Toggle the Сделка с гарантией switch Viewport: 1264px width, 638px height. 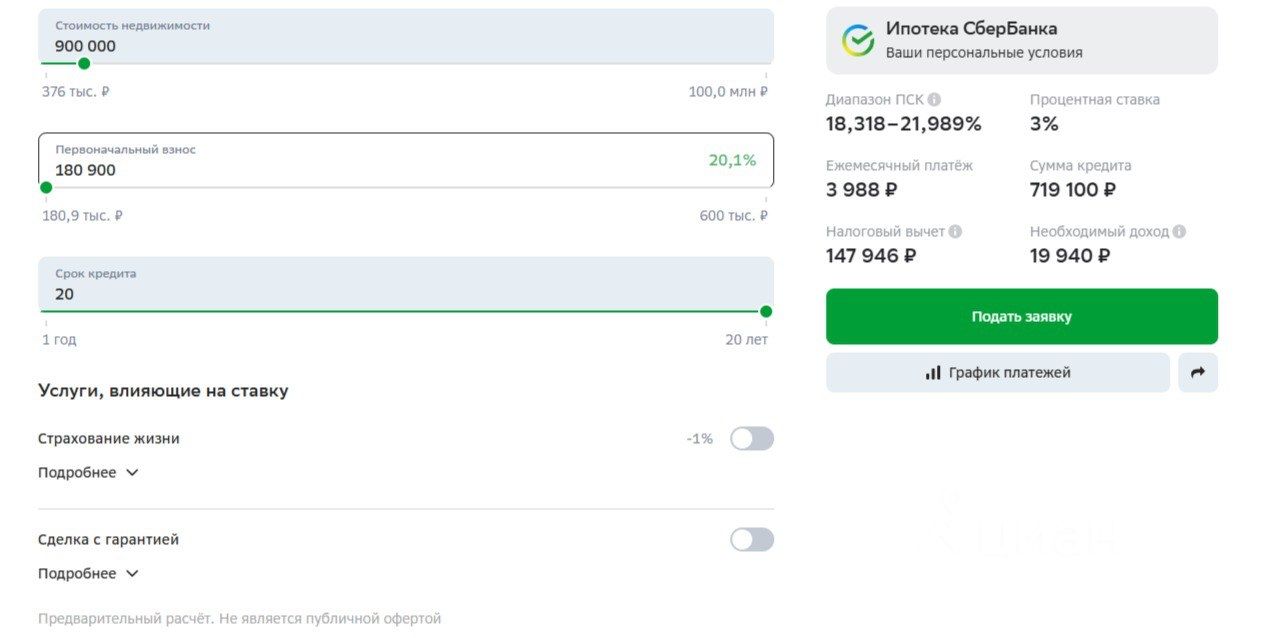click(x=751, y=540)
